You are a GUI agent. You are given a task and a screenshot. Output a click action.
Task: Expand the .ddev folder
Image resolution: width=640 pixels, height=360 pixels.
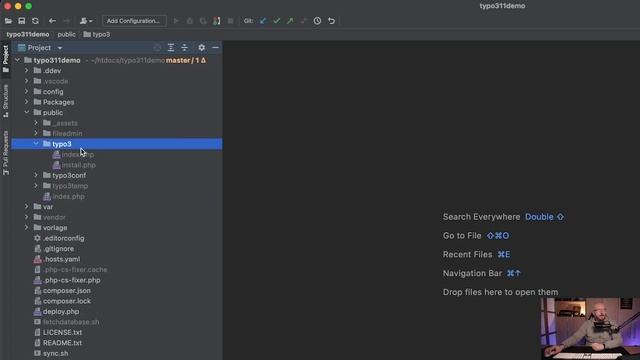click(x=27, y=71)
